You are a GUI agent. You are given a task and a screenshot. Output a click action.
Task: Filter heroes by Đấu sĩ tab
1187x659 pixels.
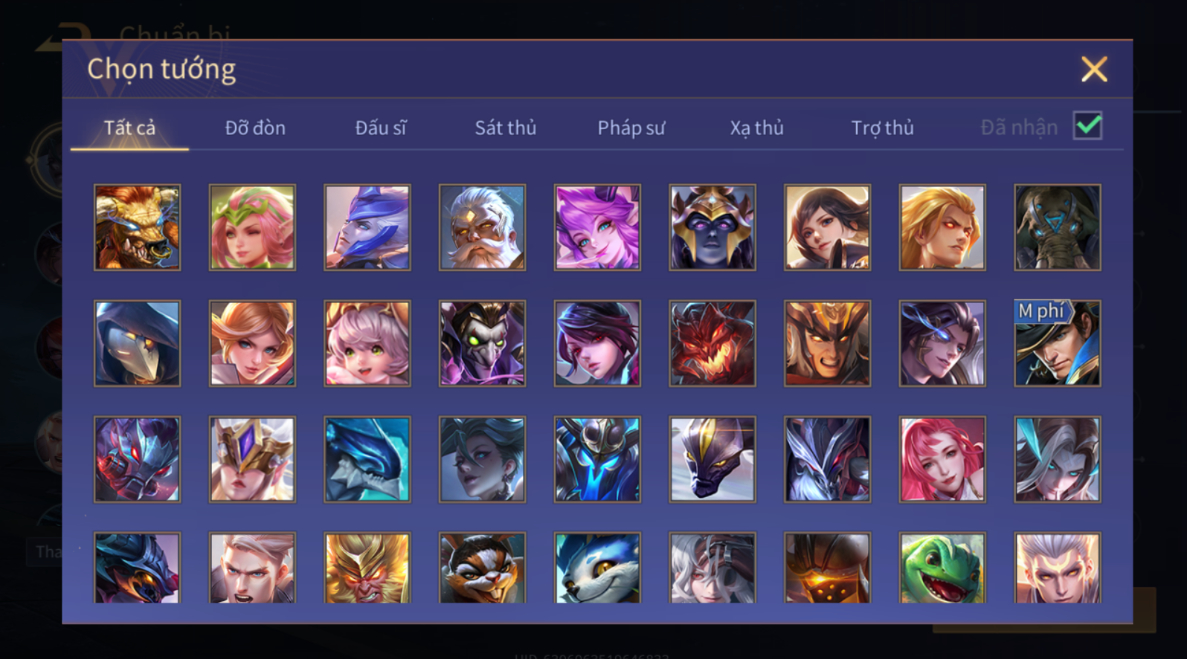click(x=381, y=128)
